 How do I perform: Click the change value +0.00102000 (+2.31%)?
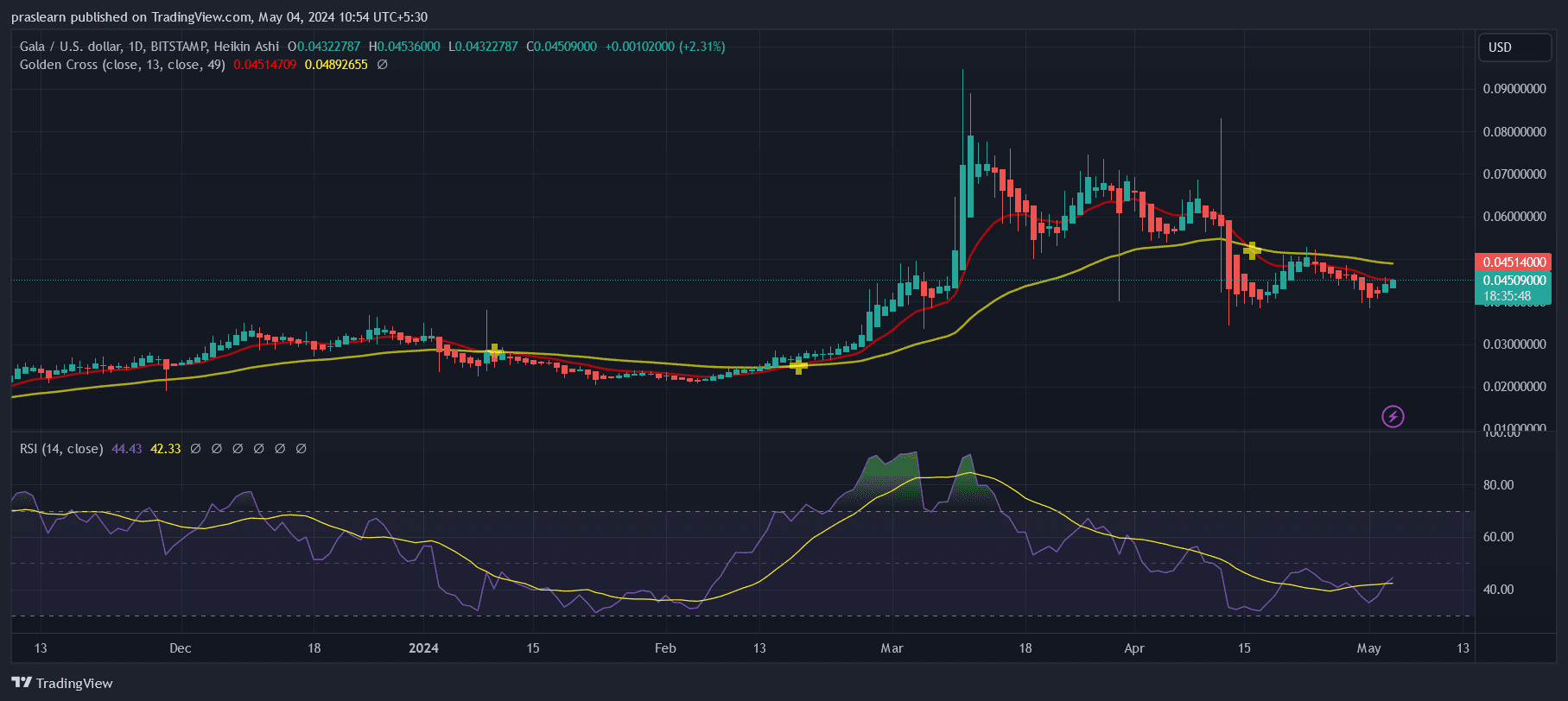point(665,47)
